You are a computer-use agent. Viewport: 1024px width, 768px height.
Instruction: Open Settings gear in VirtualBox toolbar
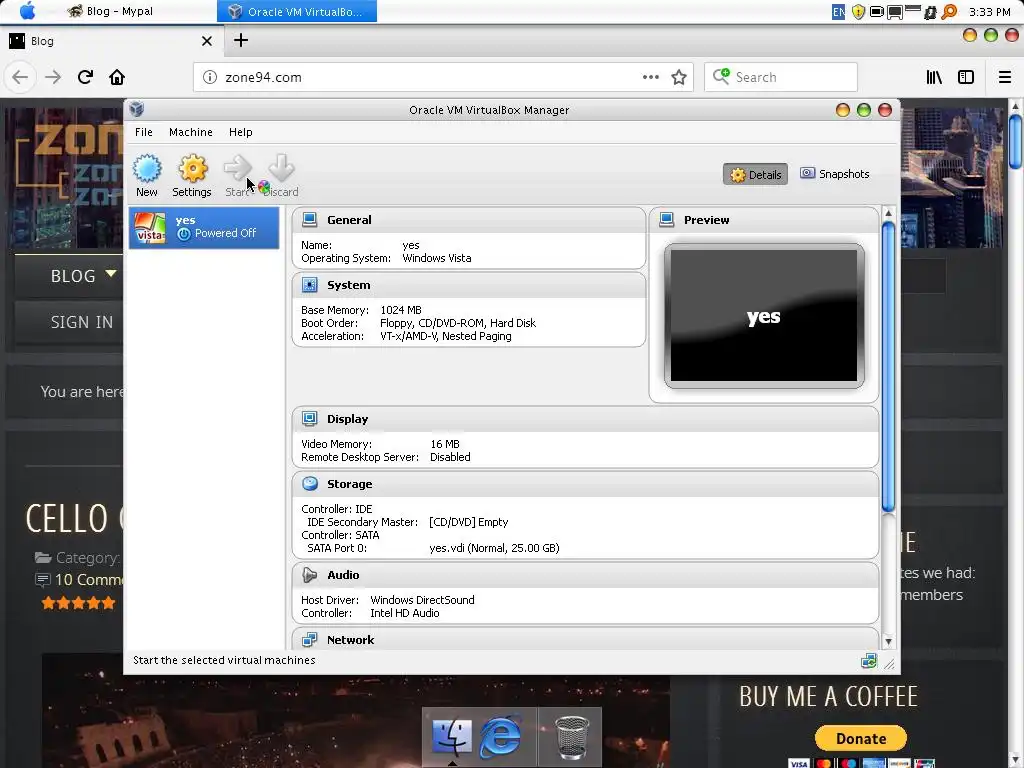193,168
